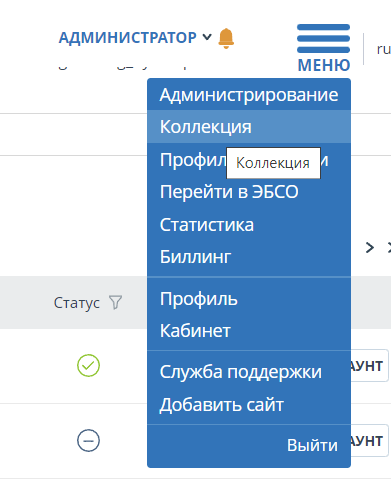Screen dimensions: 391x480
Task: Click the minus circle status icon
Action: pos(88,441)
